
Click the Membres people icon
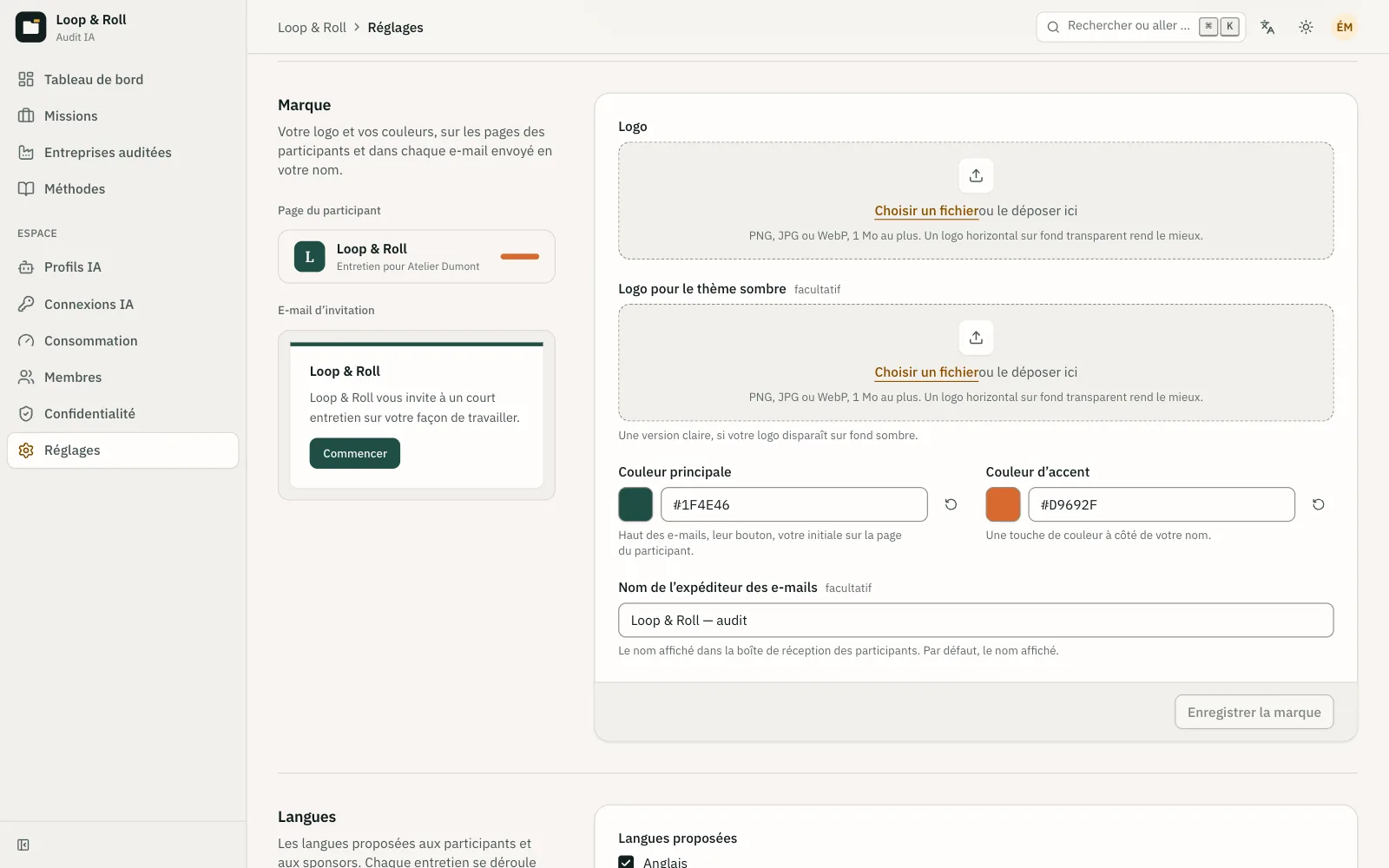26,378
